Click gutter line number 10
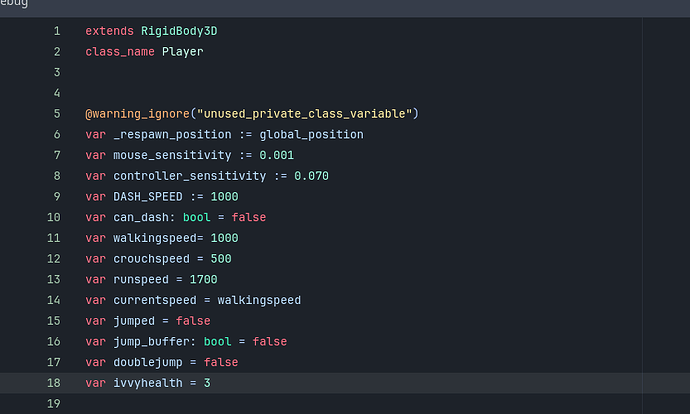The image size is (690, 414). [54, 217]
